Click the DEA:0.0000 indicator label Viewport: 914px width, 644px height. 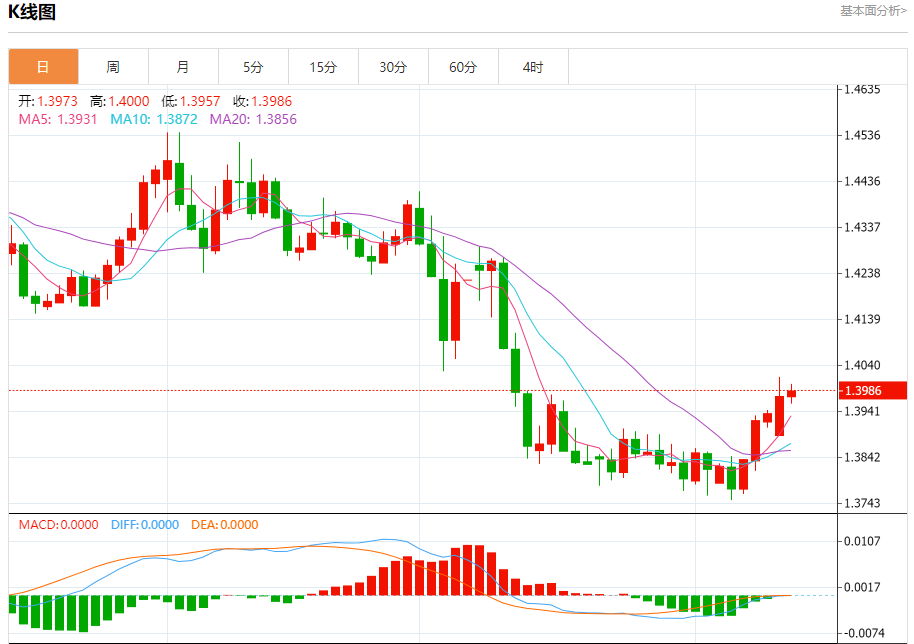(224, 525)
